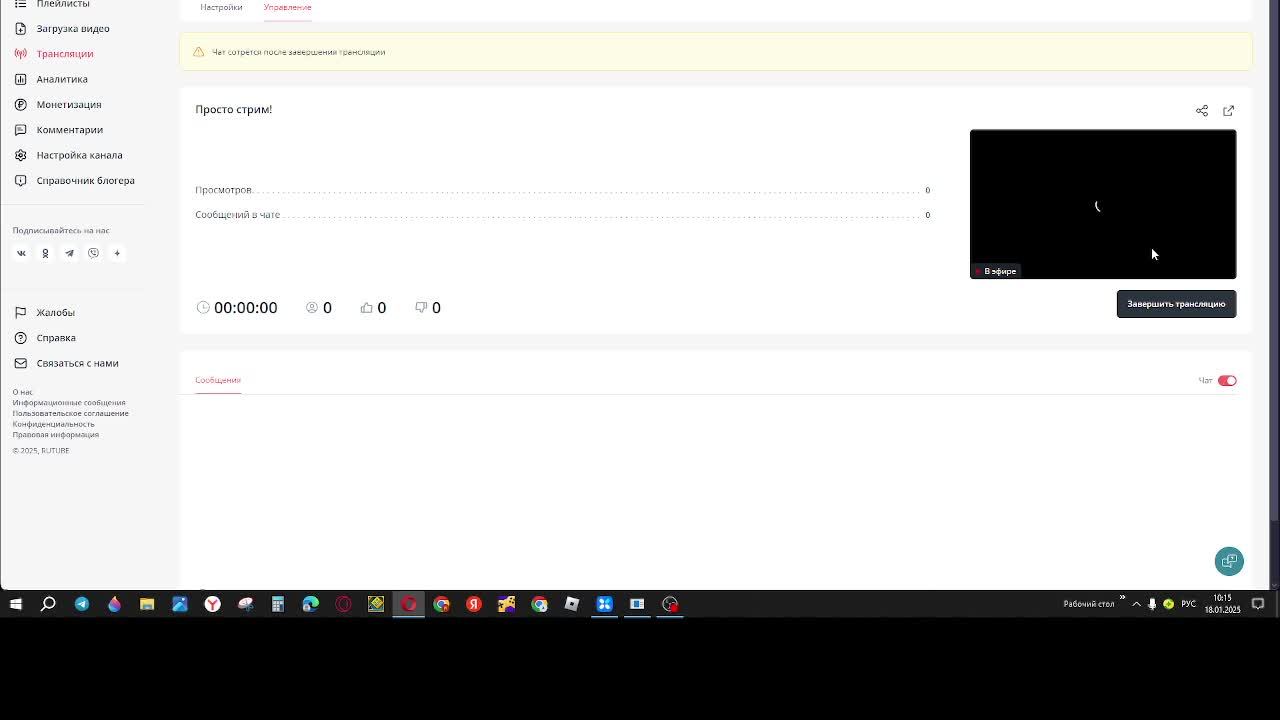
Task: Click the Dzen star social icon
Action: [x=117, y=253]
